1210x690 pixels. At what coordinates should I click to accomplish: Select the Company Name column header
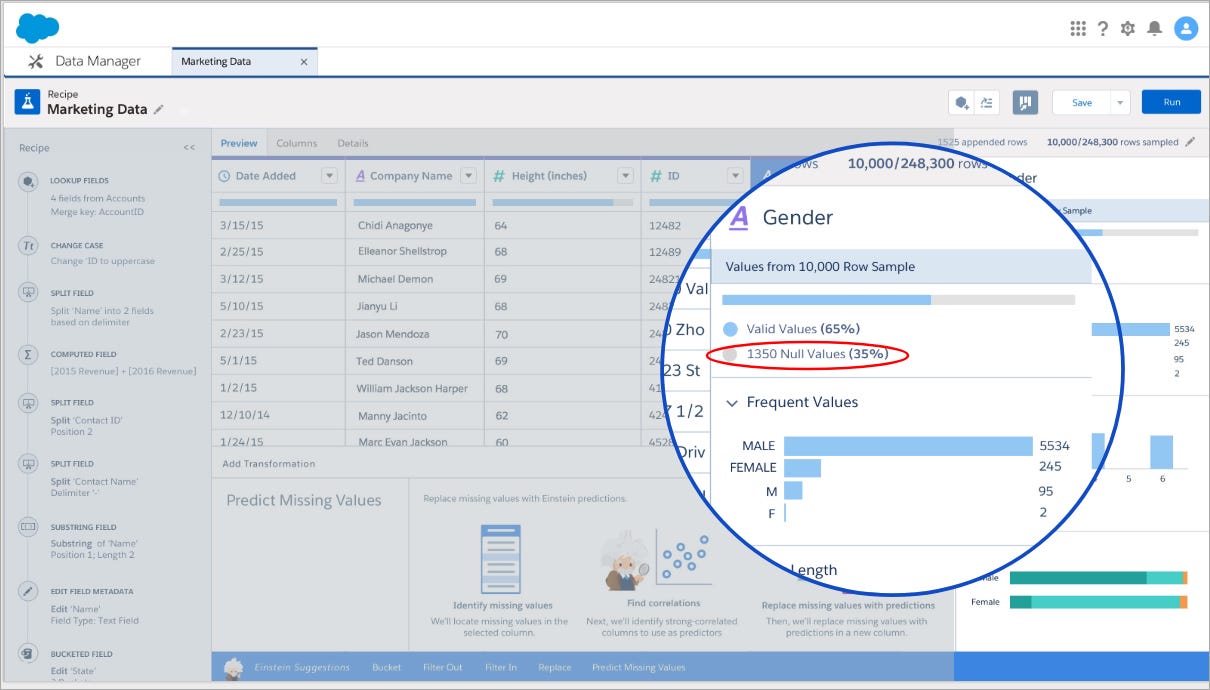(x=415, y=176)
